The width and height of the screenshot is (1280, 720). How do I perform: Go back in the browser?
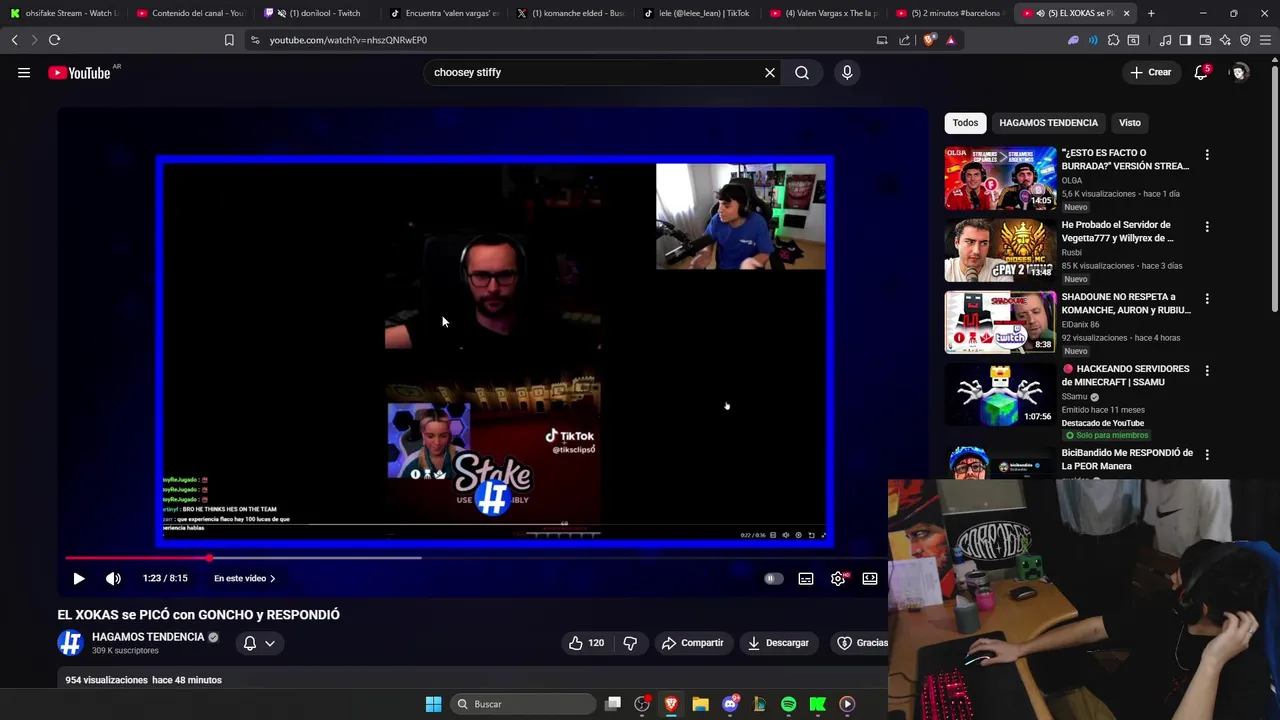point(14,40)
